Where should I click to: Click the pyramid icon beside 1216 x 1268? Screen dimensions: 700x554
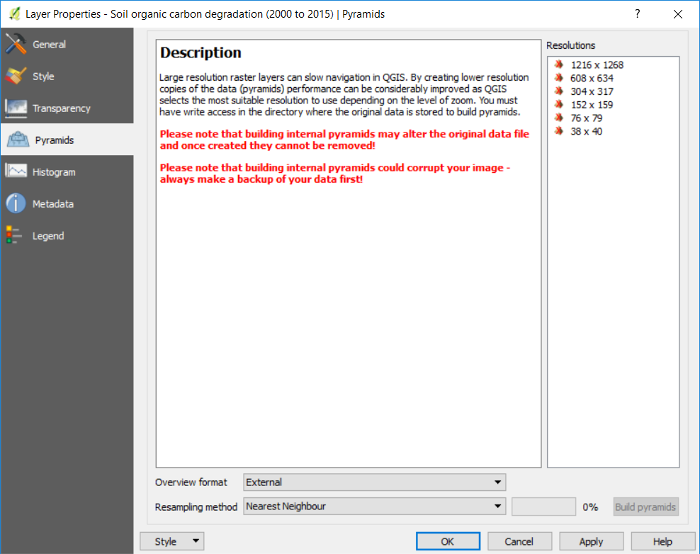[x=558, y=65]
